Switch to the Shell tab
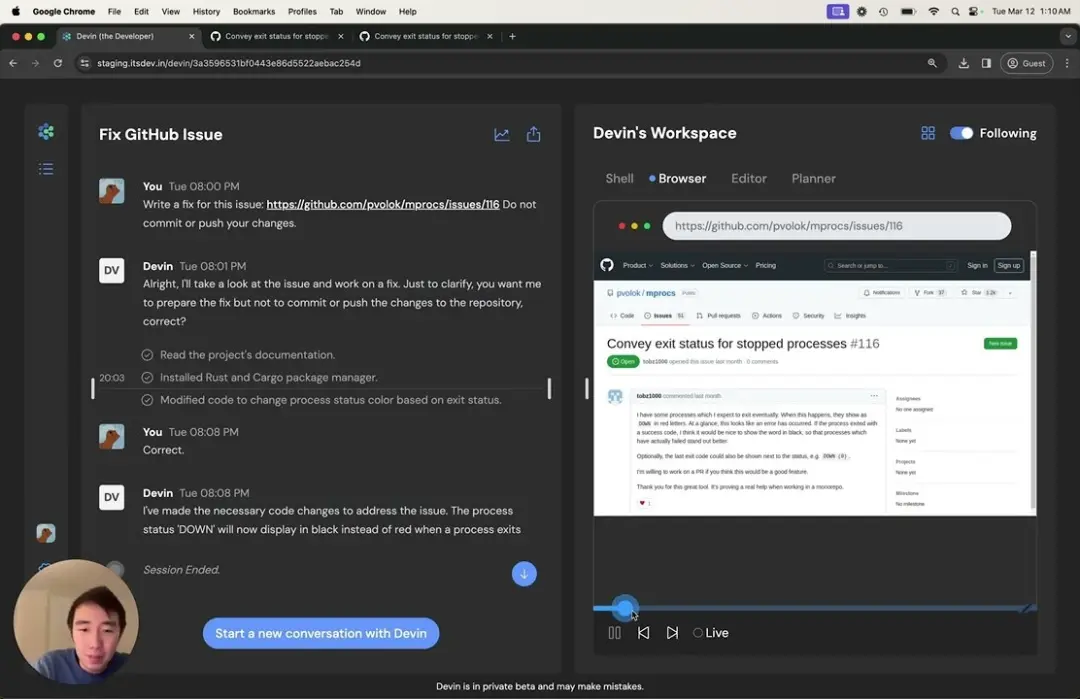Viewport: 1080px width, 699px height. pyautogui.click(x=619, y=178)
